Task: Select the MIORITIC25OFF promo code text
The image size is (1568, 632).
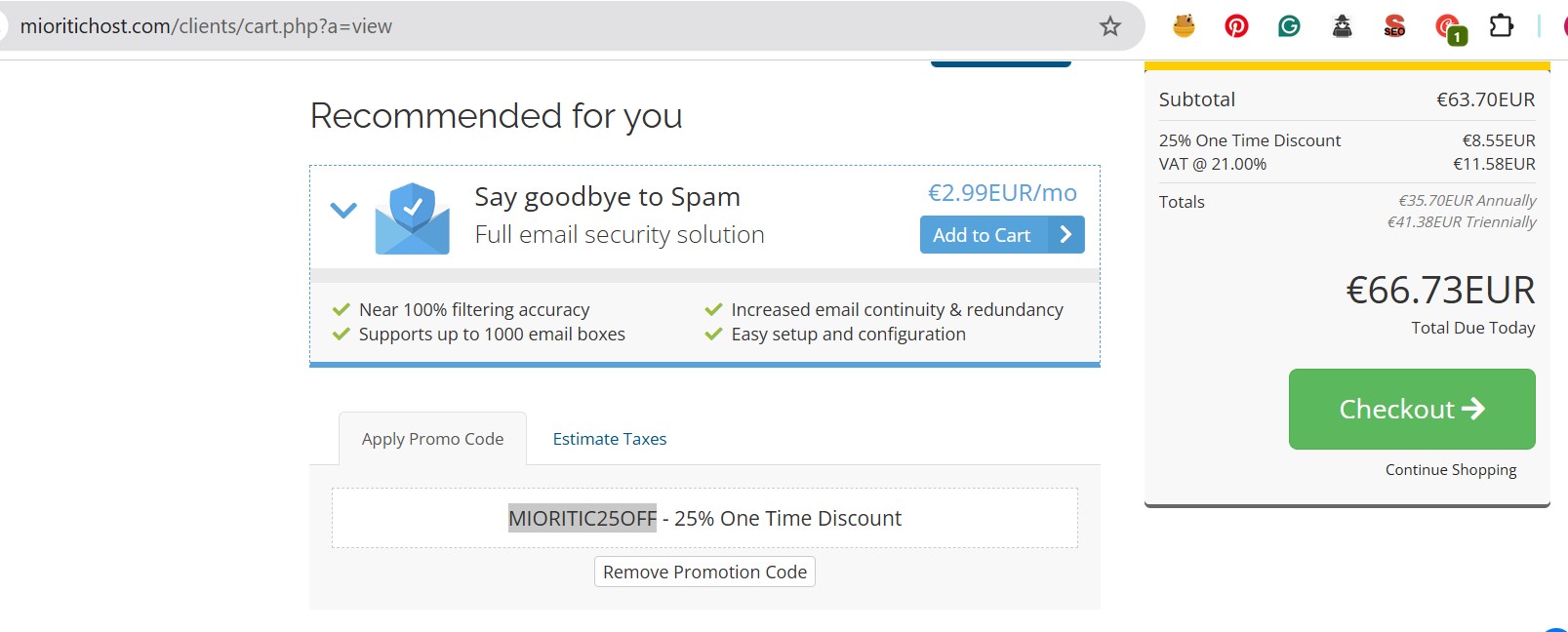Action: click(x=582, y=518)
